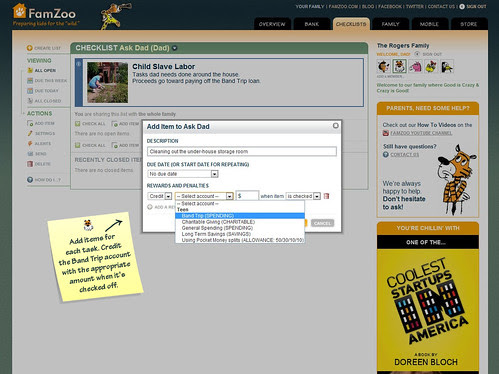Viewport: 499px width, 374px height.
Task: Click the Send envelope icon
Action: pos(30,154)
